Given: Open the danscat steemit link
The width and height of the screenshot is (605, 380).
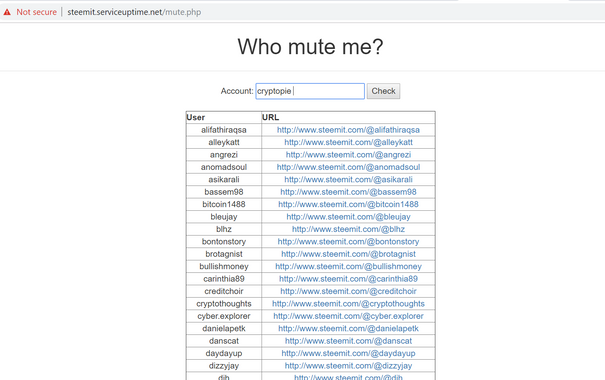Looking at the screenshot, I should click(x=348, y=341).
